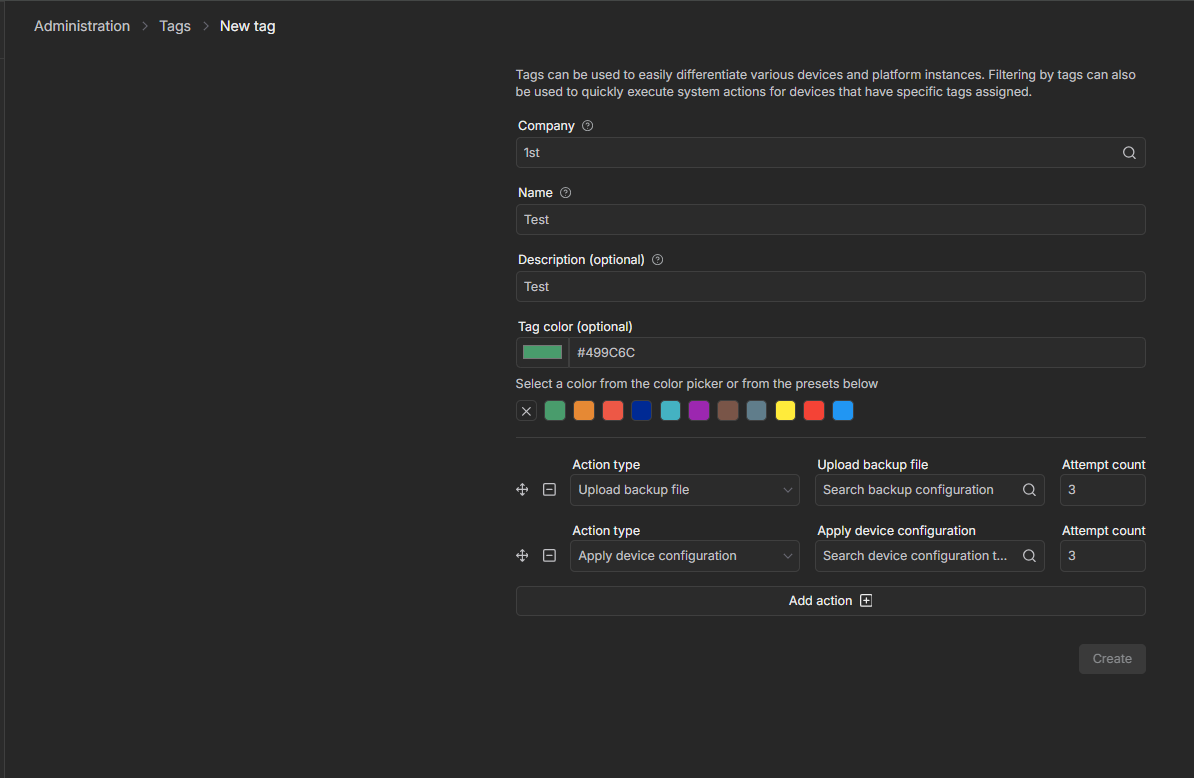The image size is (1194, 778).
Task: Click the search icon in Company field
Action: [1129, 153]
